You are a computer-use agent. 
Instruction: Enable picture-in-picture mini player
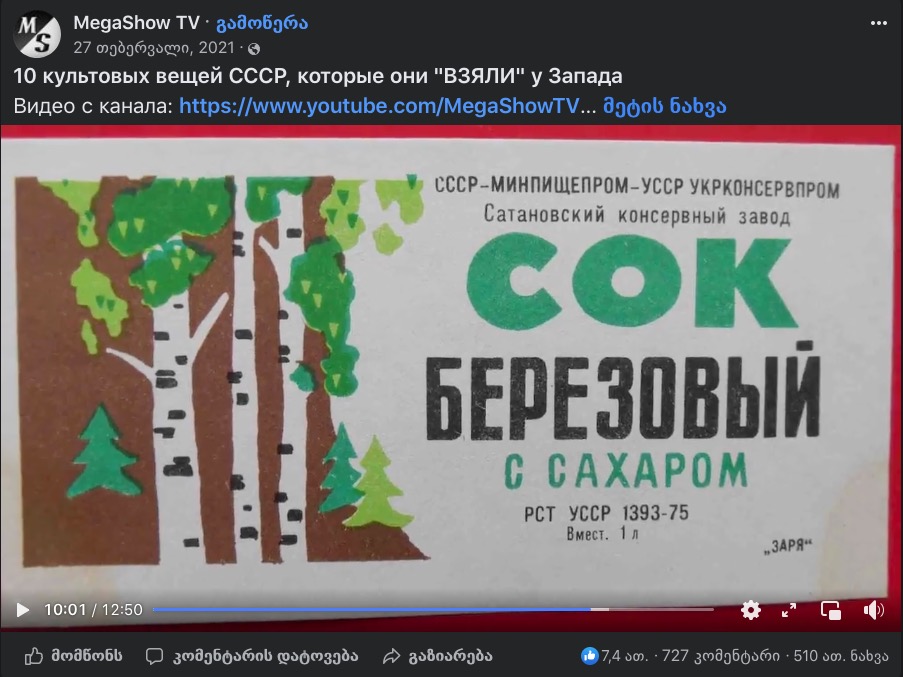click(x=830, y=610)
